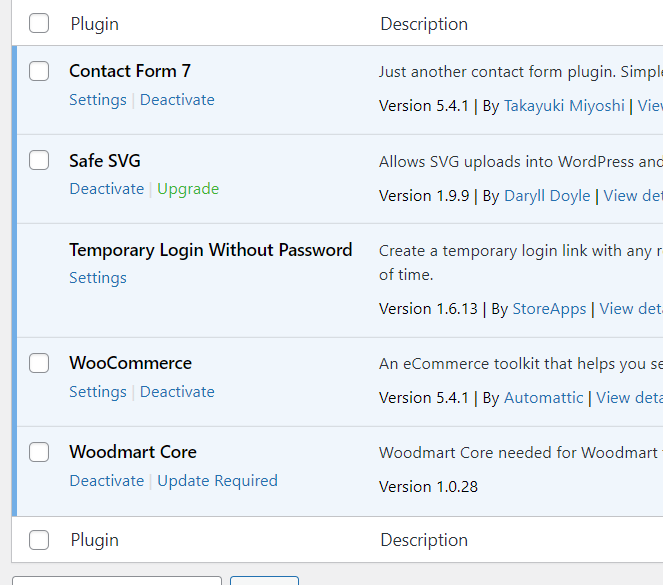Click the Version 1.6.13 text
The image size is (663, 585).
point(428,309)
